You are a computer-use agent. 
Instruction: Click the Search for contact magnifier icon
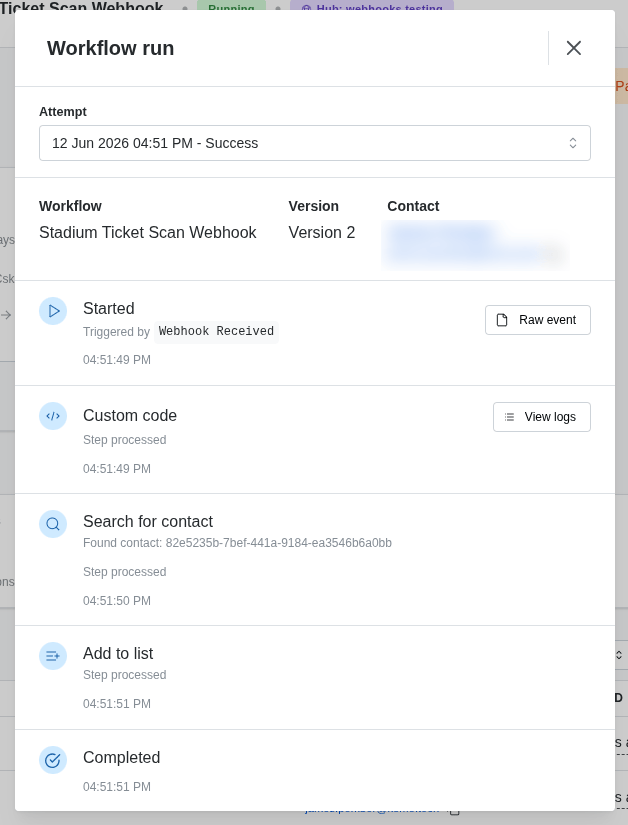[53, 524]
